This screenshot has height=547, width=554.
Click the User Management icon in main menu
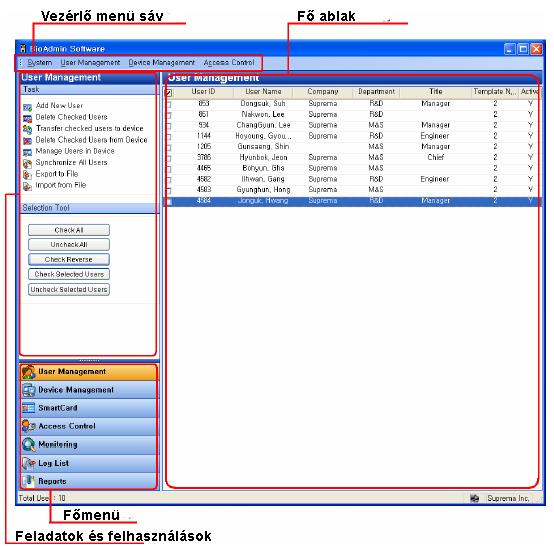(x=29, y=372)
